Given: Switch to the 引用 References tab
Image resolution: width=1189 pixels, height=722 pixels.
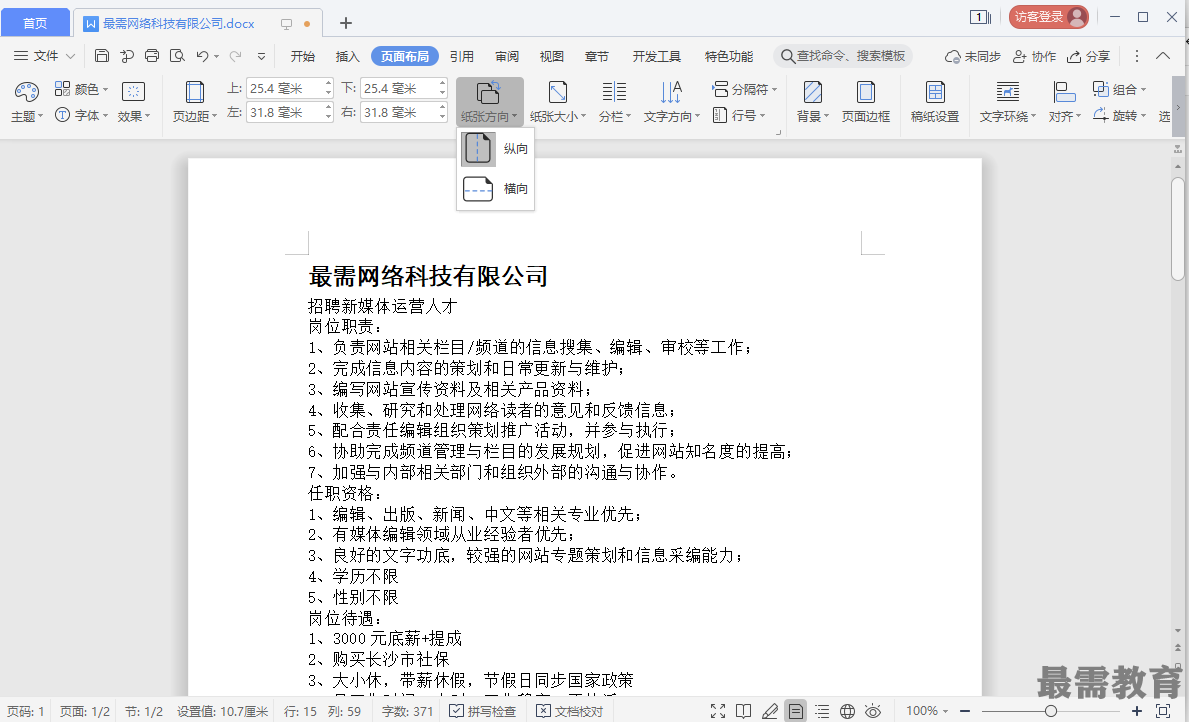Looking at the screenshot, I should pos(461,56).
